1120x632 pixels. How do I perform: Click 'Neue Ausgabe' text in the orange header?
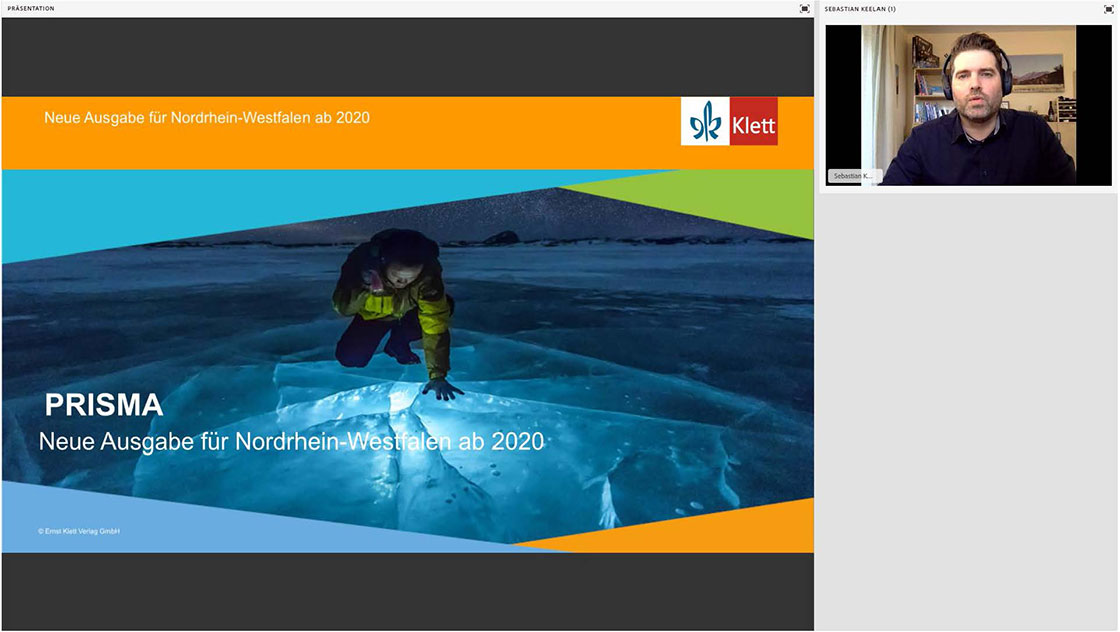tap(207, 118)
